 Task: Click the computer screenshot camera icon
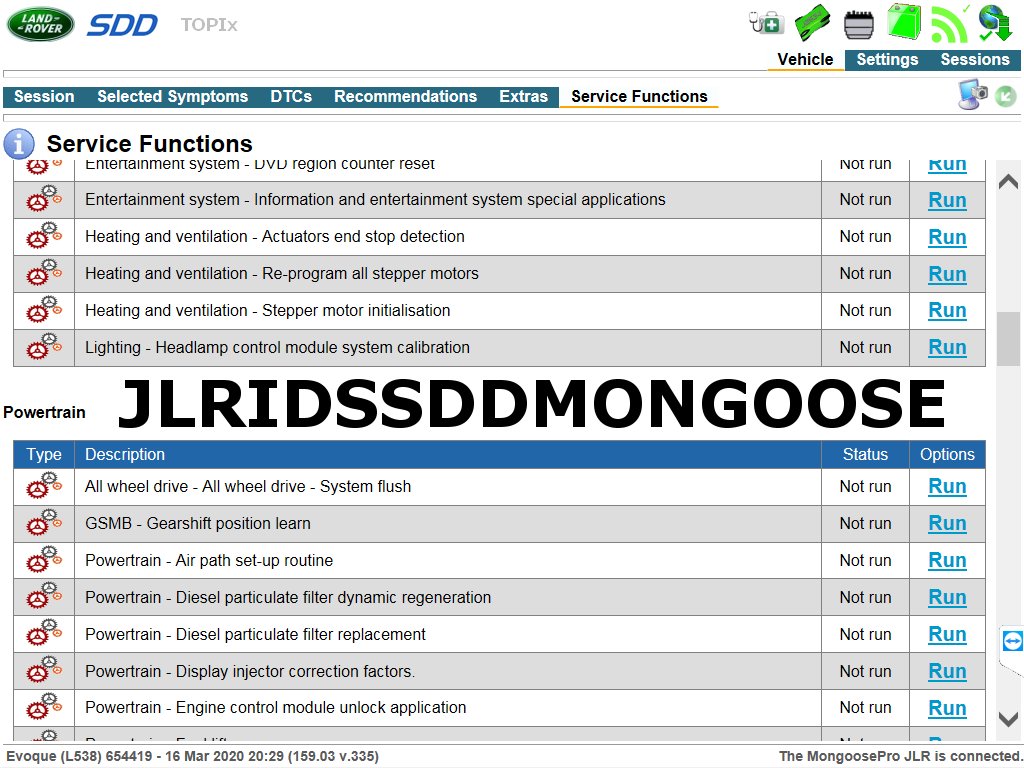click(x=972, y=95)
